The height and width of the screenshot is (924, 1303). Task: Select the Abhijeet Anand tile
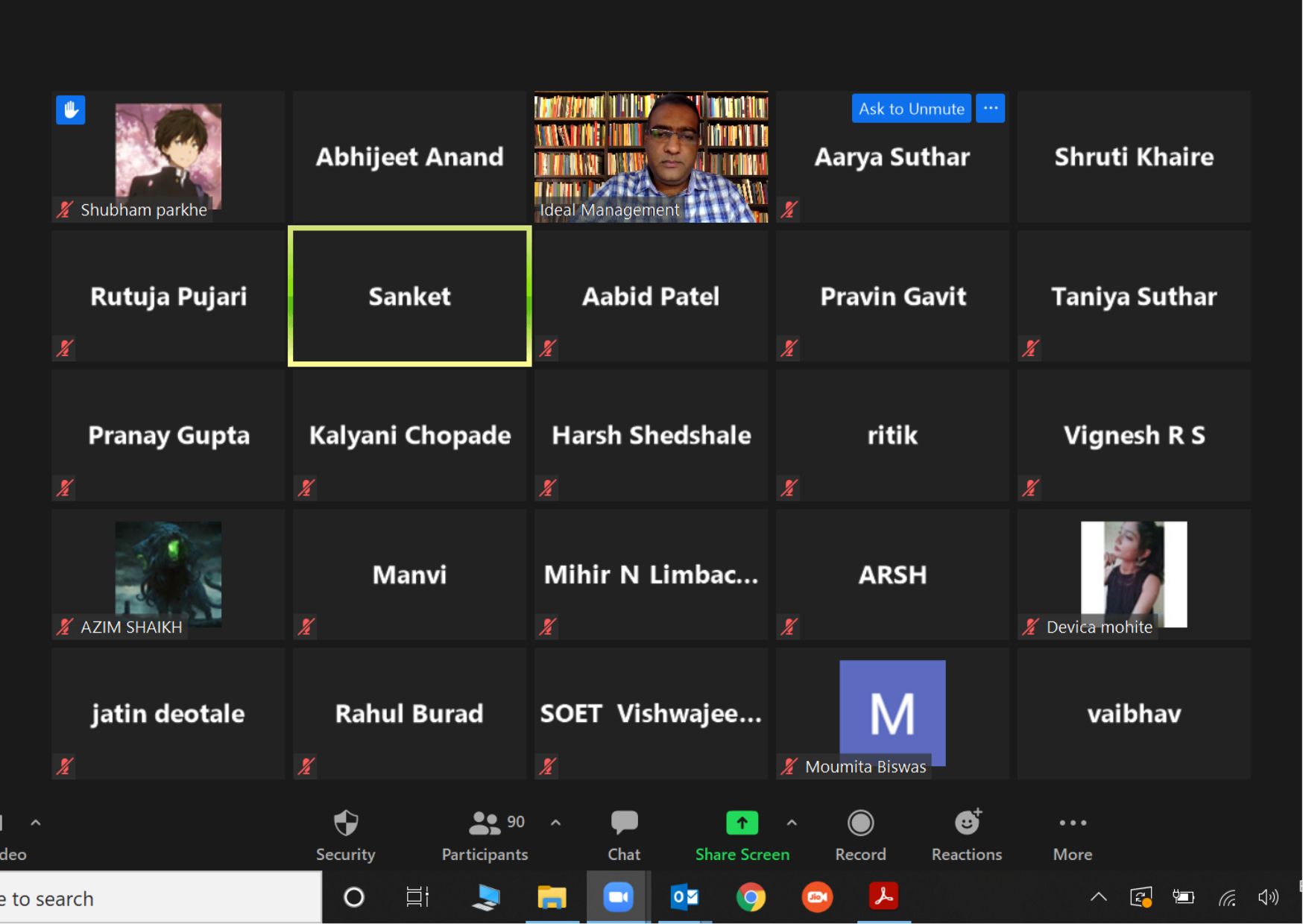point(409,156)
